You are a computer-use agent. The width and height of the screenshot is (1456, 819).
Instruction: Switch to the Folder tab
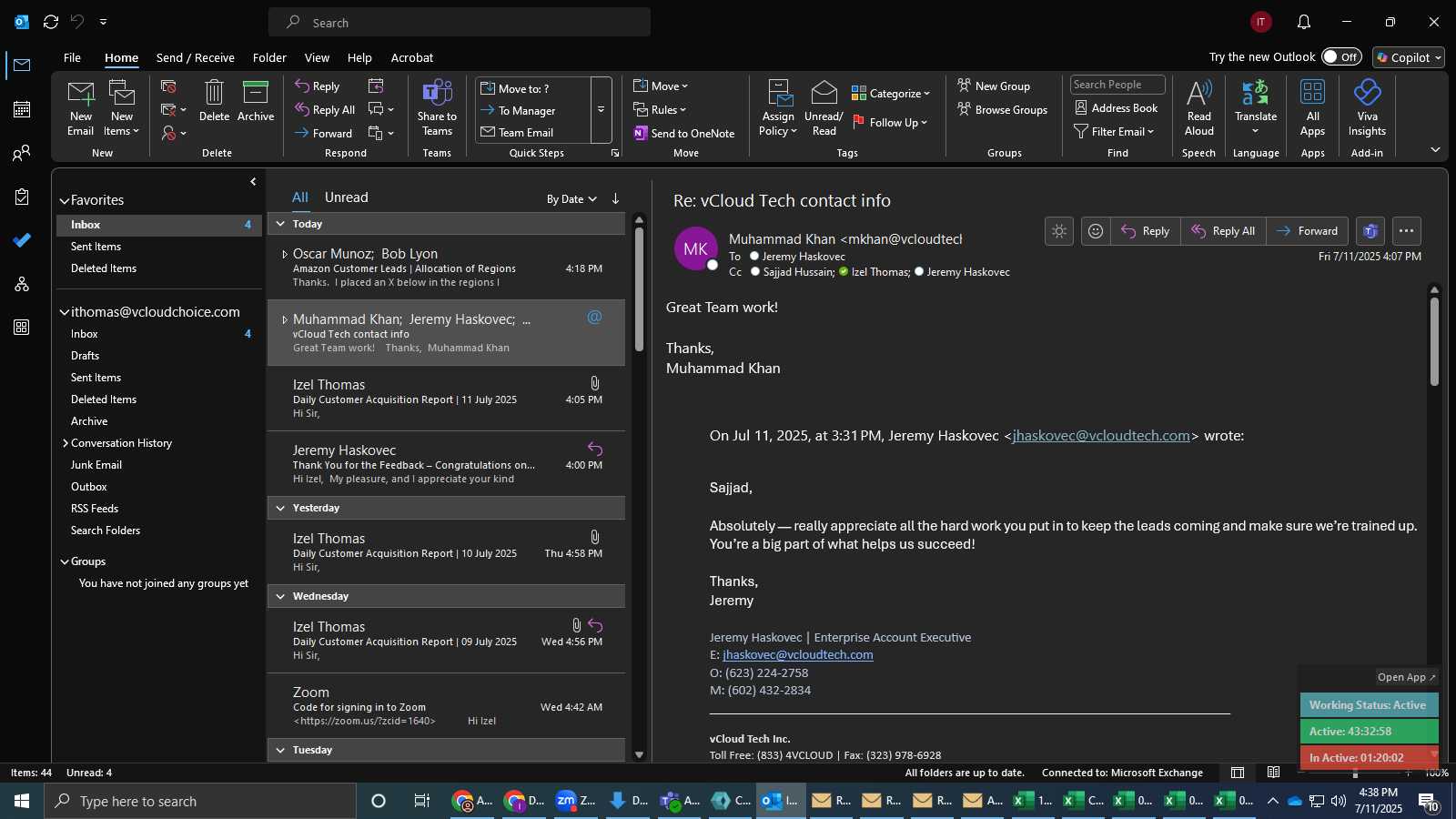click(269, 57)
